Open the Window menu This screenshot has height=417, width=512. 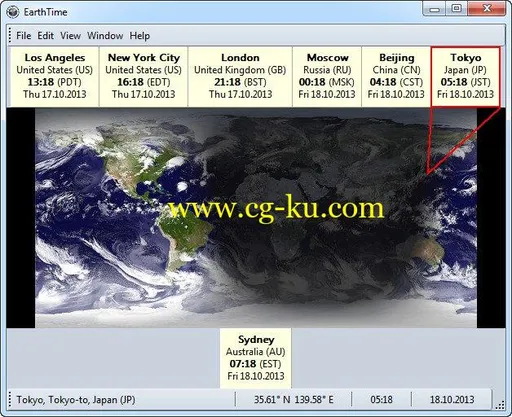[x=105, y=35]
